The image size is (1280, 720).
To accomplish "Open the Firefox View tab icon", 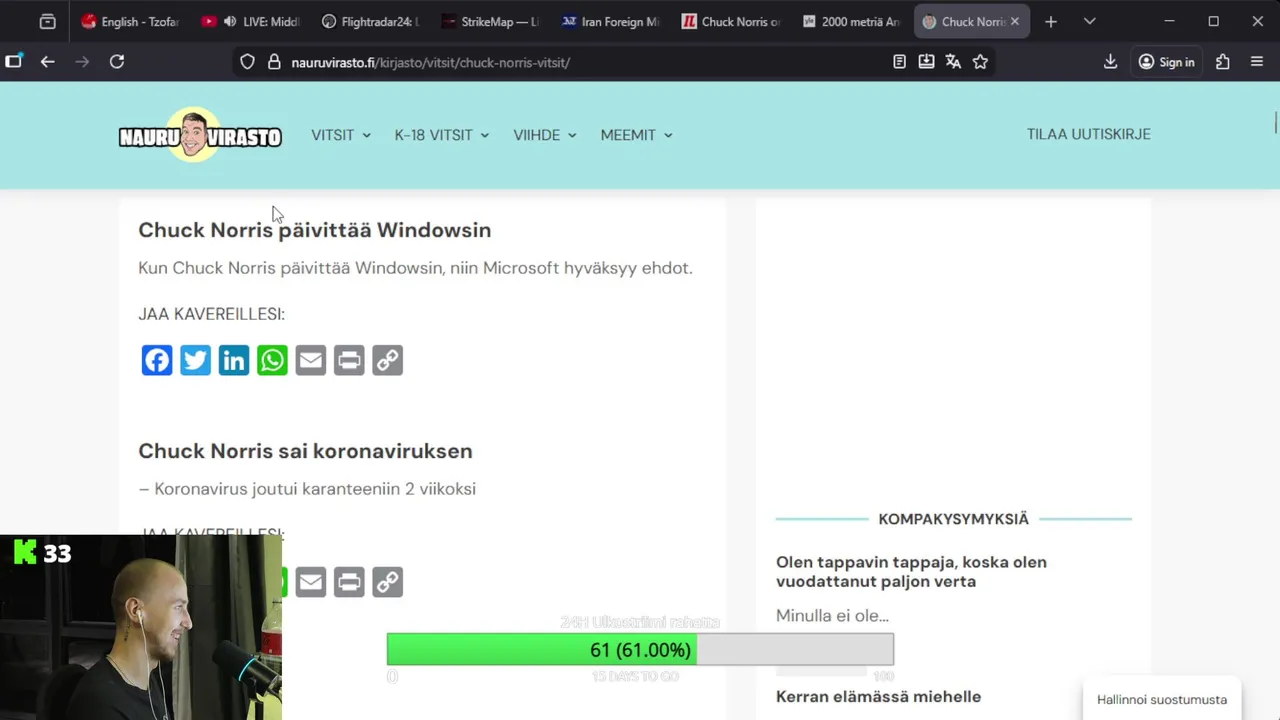I will tap(47, 21).
